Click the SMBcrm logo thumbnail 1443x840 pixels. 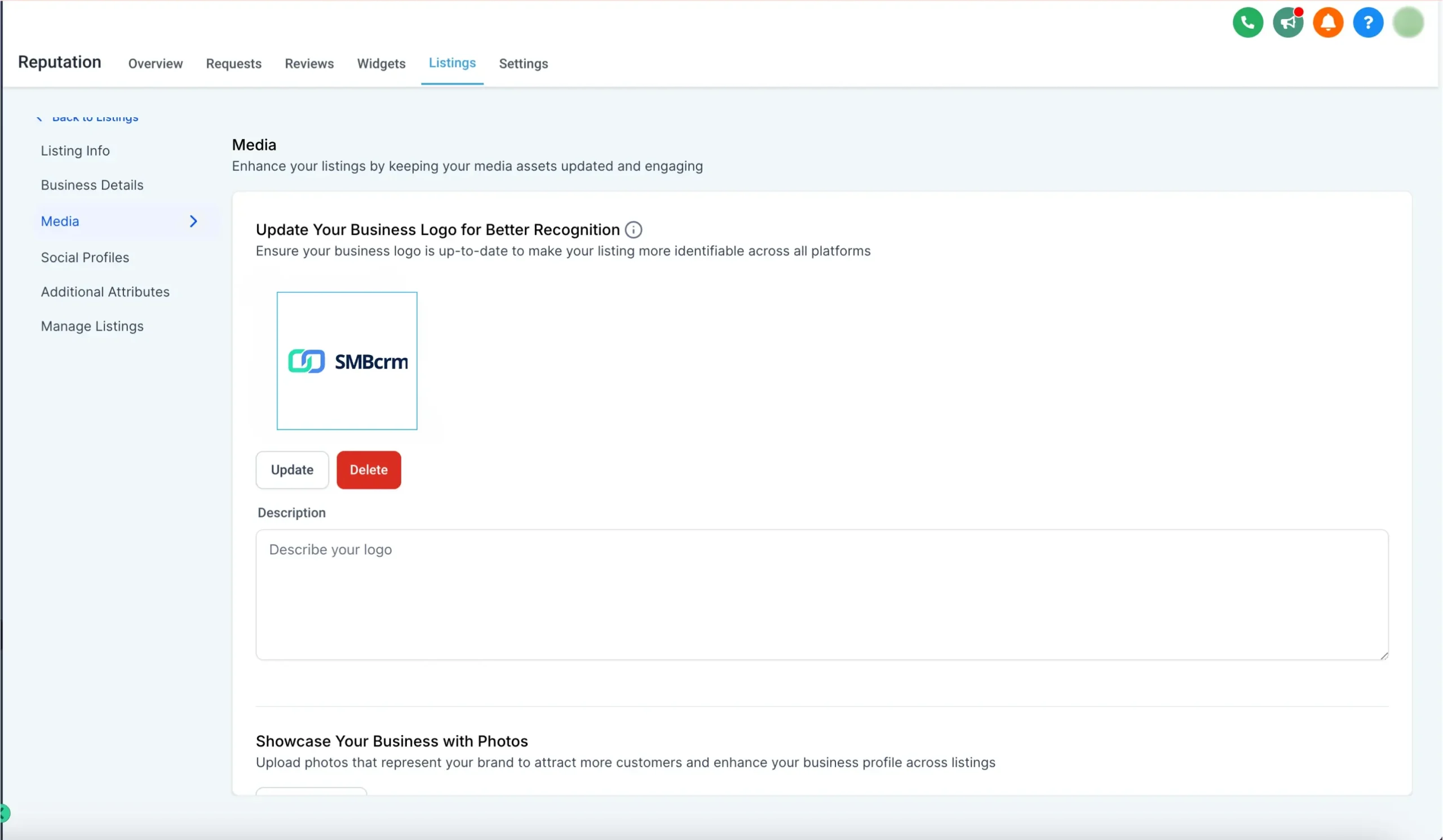coord(347,361)
